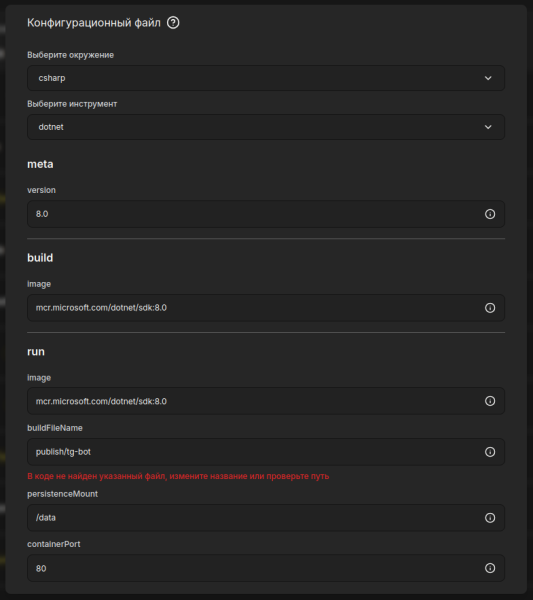This screenshot has width=533, height=600.
Task: Click the build section image input field
Action: 266,308
